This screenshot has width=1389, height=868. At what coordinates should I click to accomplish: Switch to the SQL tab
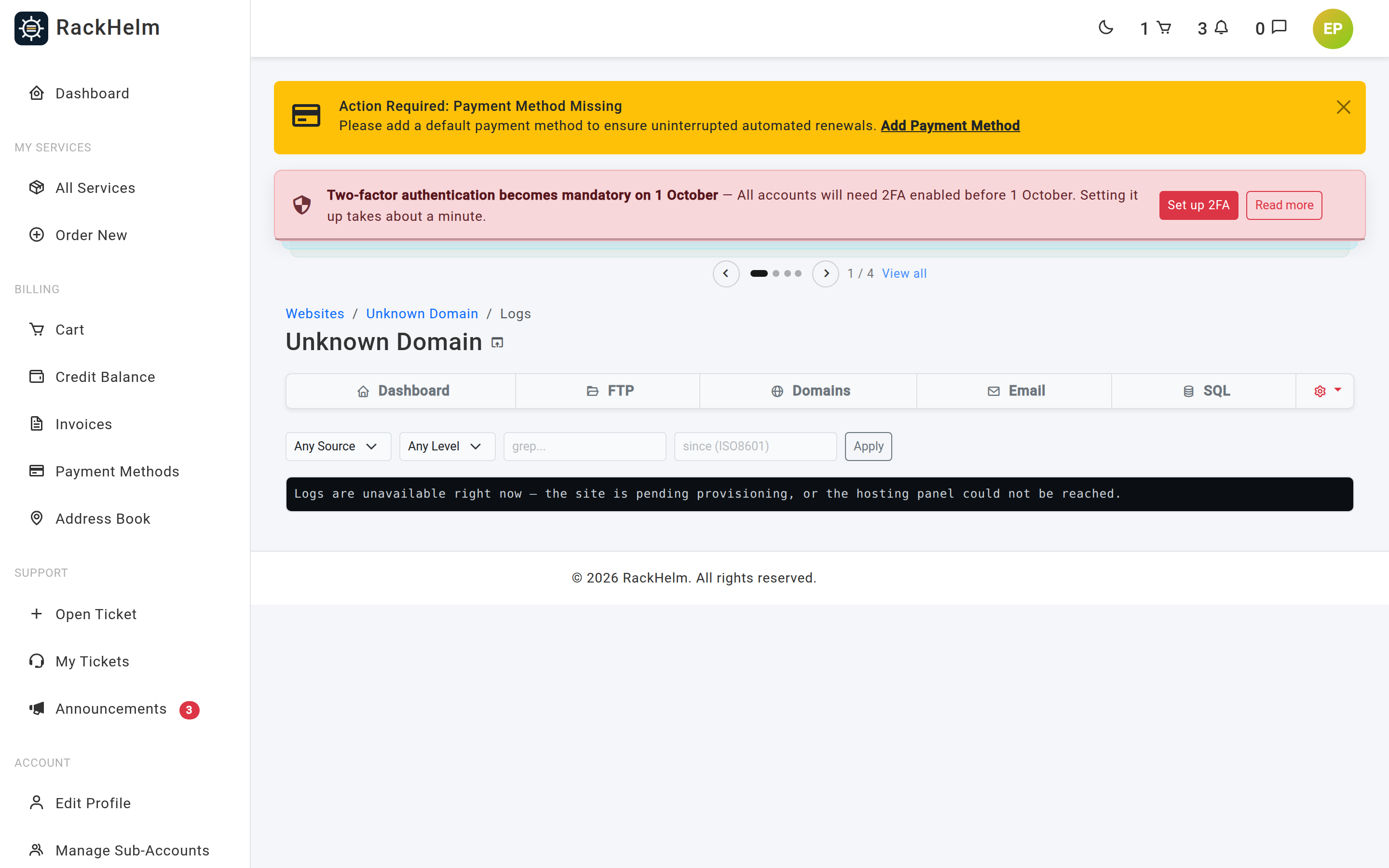pos(1204,391)
